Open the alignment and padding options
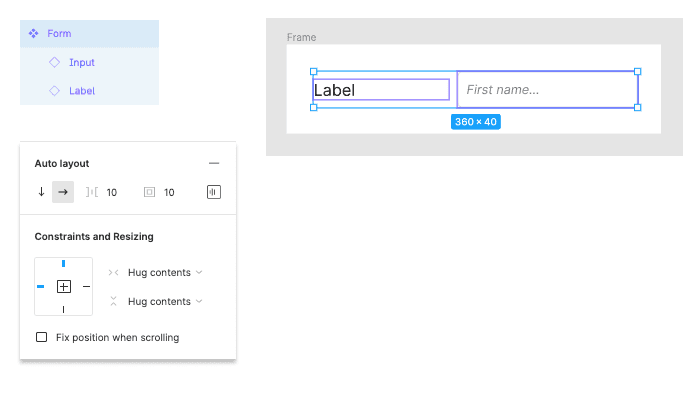This screenshot has height=396, width=699. tap(214, 192)
